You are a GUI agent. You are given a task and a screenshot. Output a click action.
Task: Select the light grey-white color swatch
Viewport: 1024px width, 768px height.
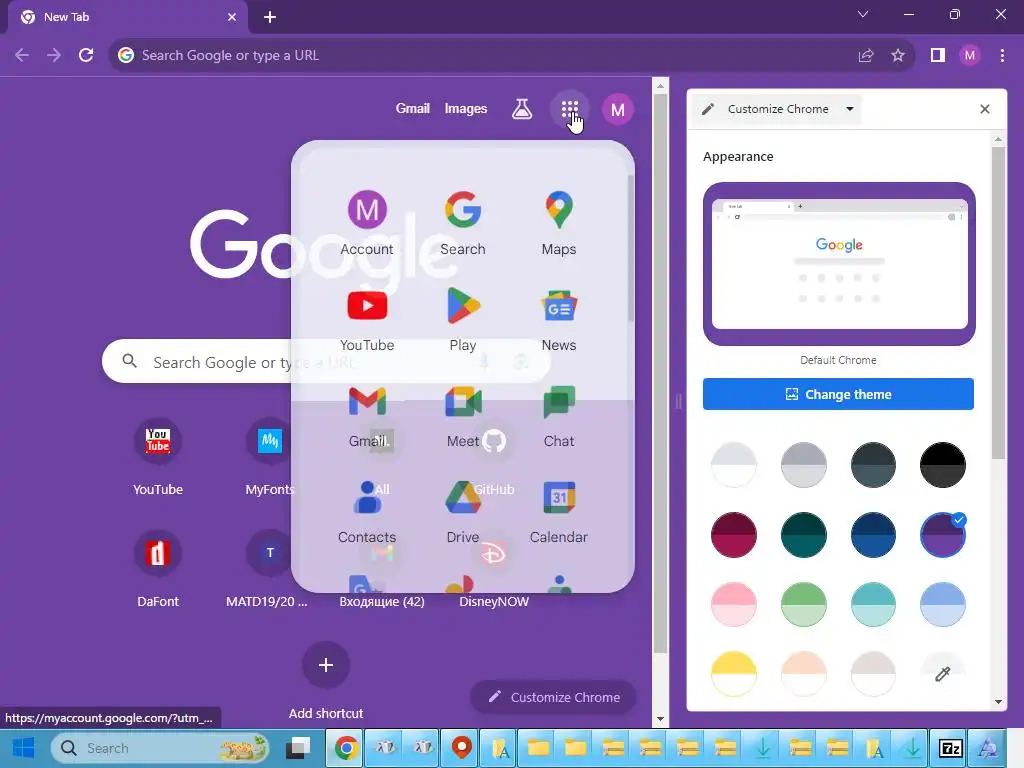pos(733,465)
